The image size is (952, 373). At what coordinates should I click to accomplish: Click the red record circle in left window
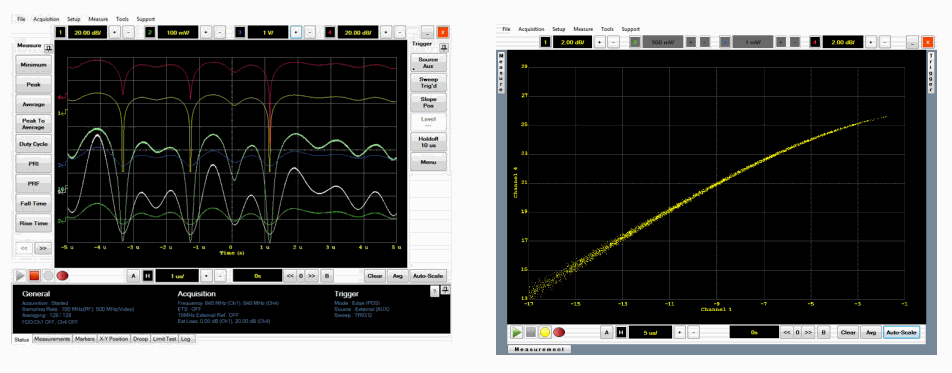(x=62, y=275)
